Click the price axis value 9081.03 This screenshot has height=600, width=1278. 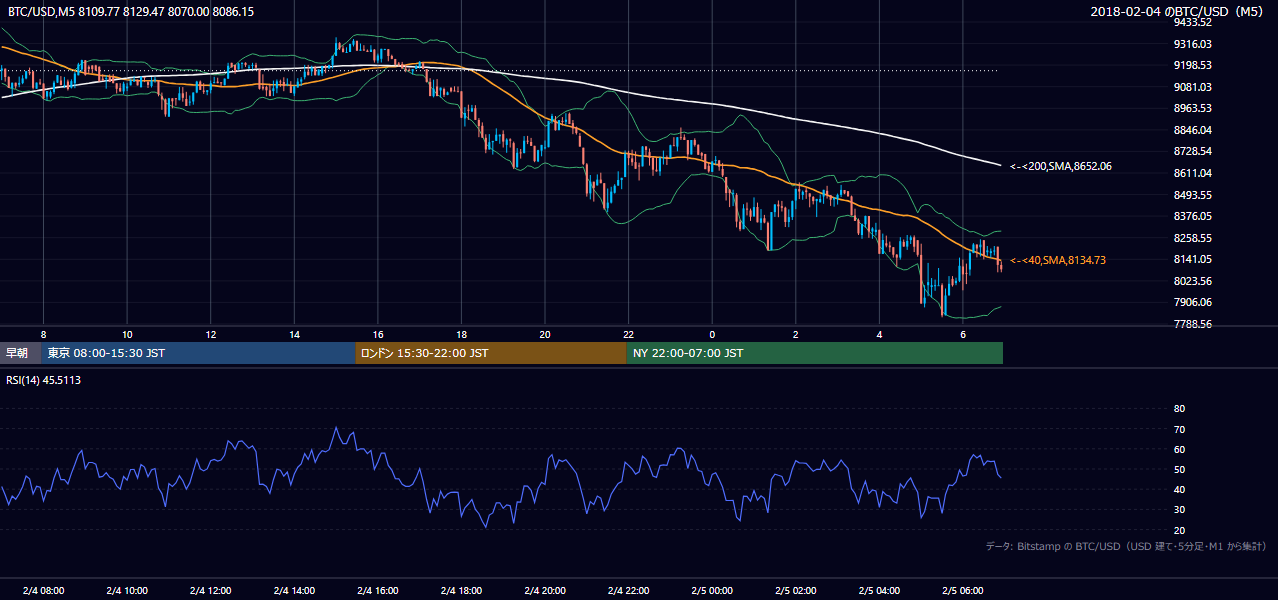pyautogui.click(x=1193, y=87)
